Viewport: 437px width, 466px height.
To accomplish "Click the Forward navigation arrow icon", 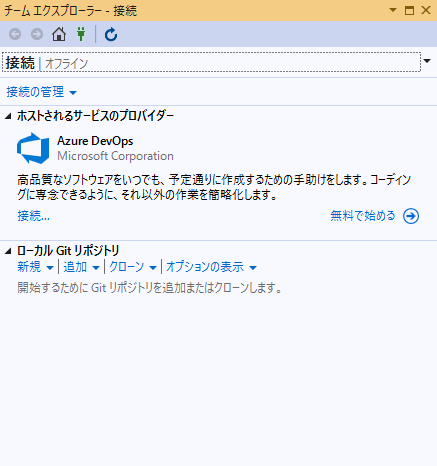I will (37, 34).
